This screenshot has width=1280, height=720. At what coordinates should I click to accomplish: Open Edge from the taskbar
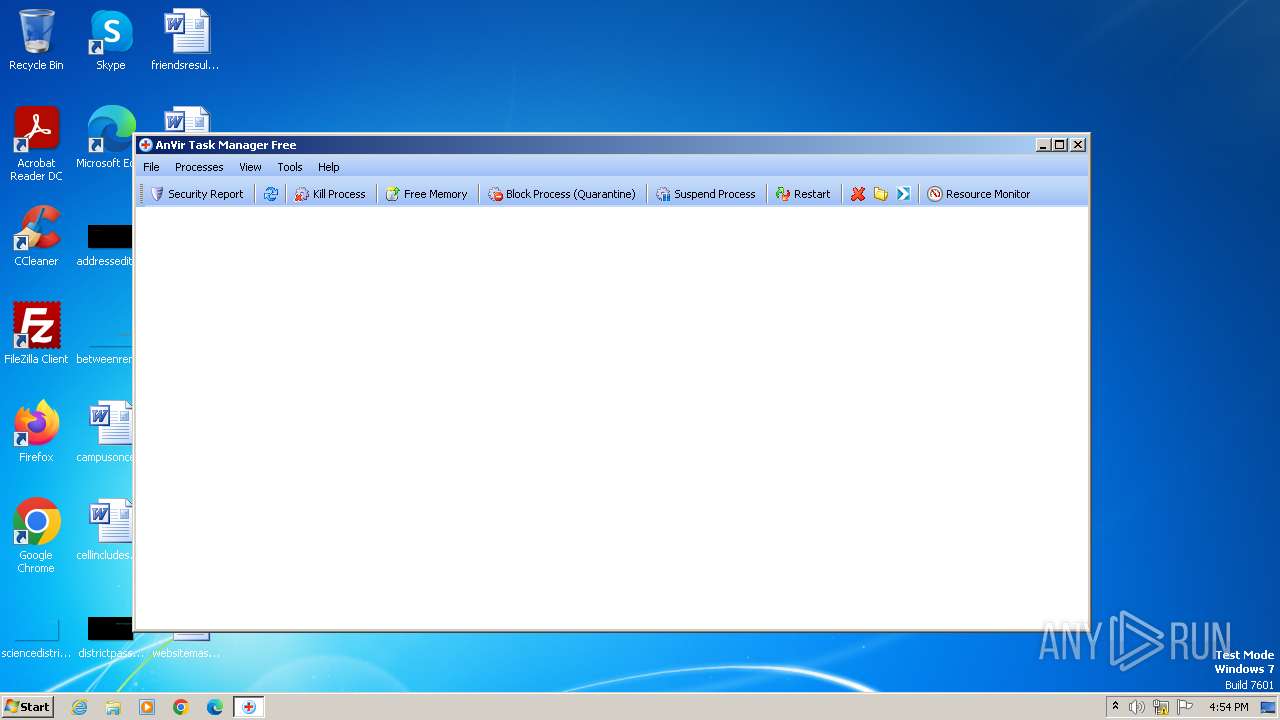[215, 707]
